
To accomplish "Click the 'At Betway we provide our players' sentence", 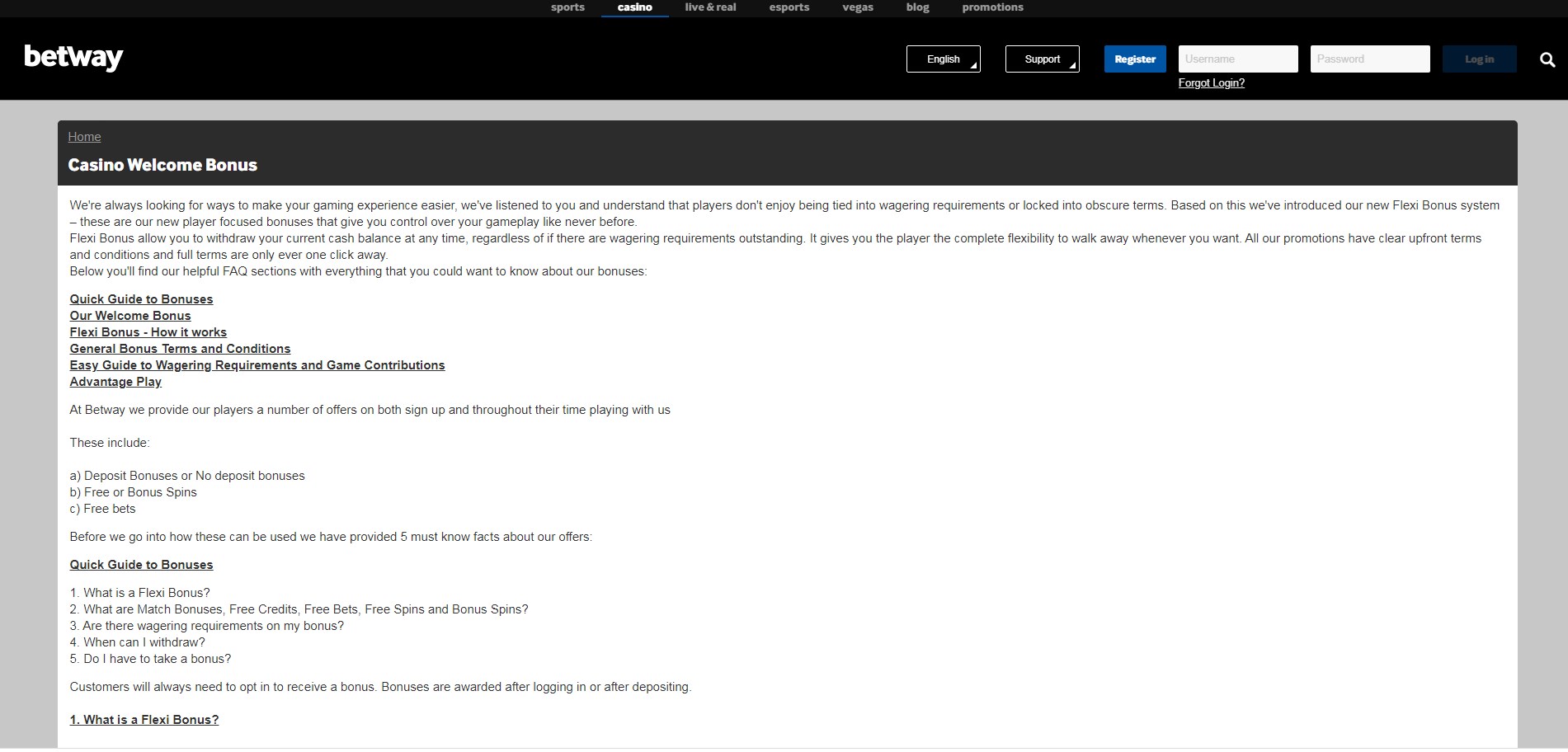I will click(370, 410).
